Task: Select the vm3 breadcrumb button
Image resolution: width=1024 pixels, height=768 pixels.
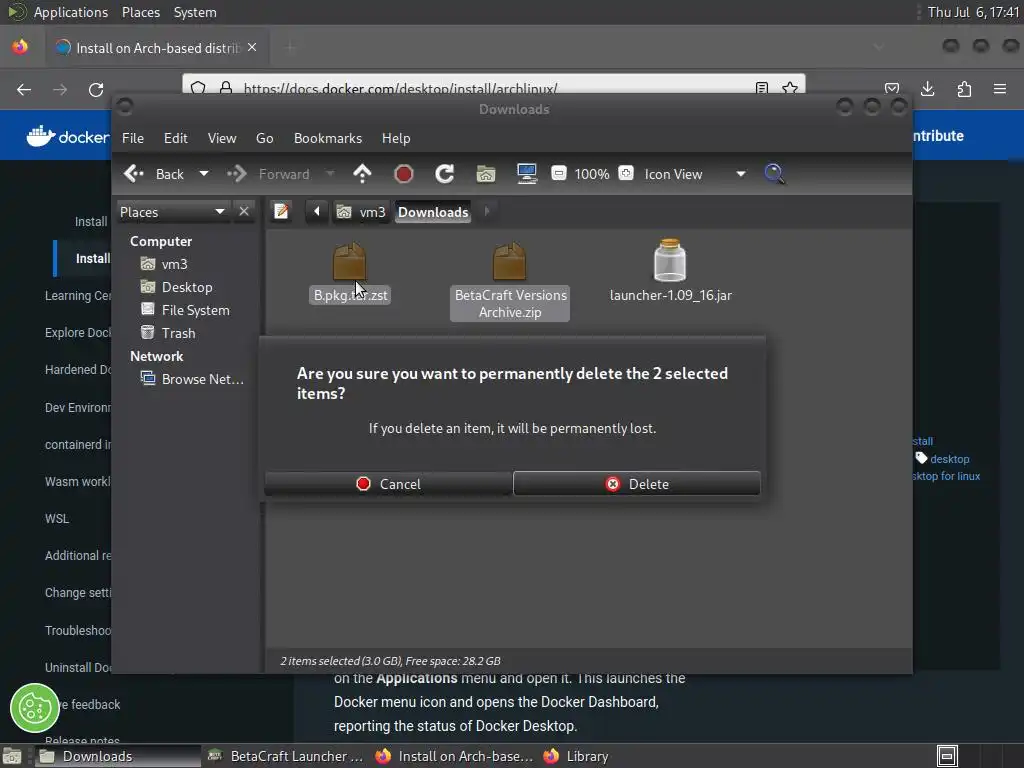Action: click(x=361, y=212)
